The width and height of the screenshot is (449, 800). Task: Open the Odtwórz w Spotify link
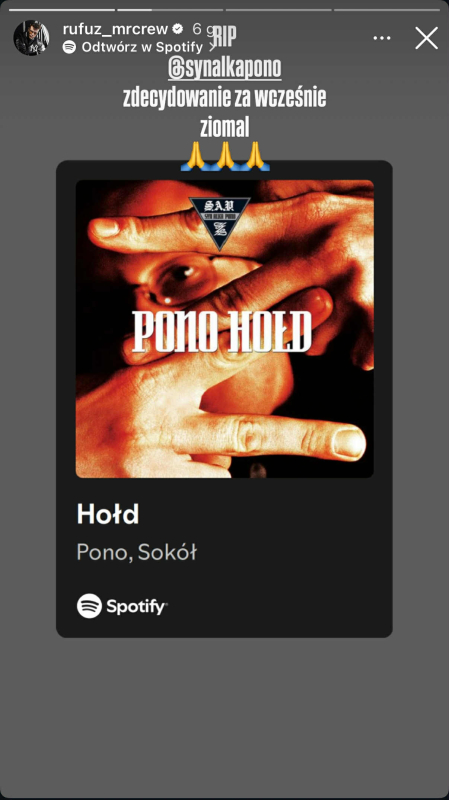tap(142, 47)
